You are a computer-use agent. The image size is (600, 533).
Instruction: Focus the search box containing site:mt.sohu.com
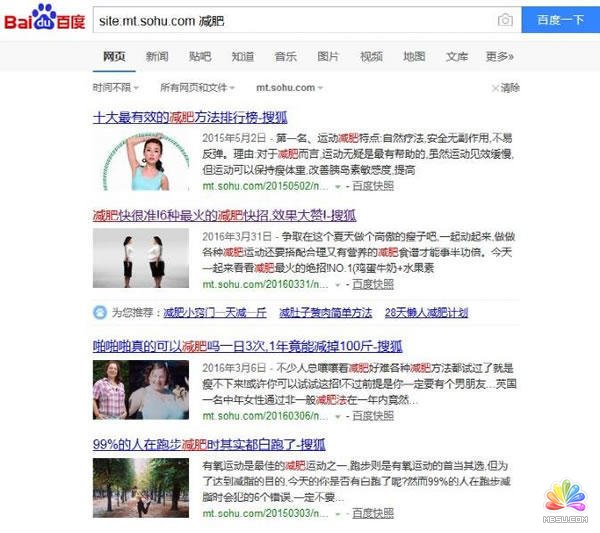(290, 20)
